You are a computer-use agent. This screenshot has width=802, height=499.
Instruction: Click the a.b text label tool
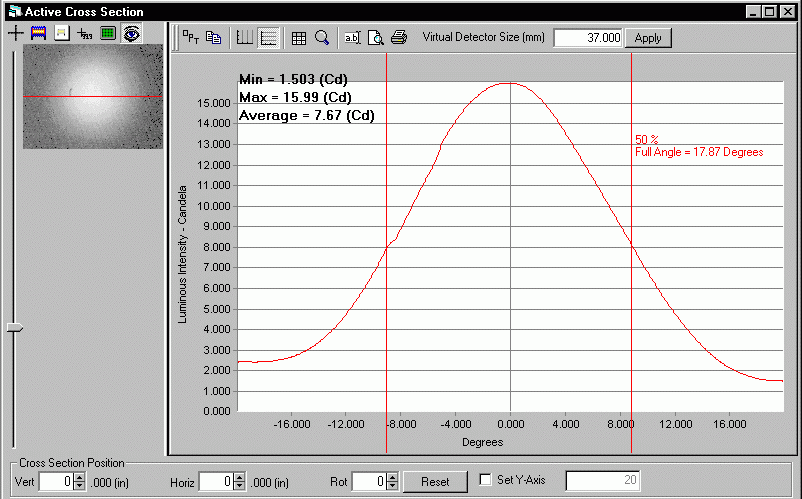(352, 38)
